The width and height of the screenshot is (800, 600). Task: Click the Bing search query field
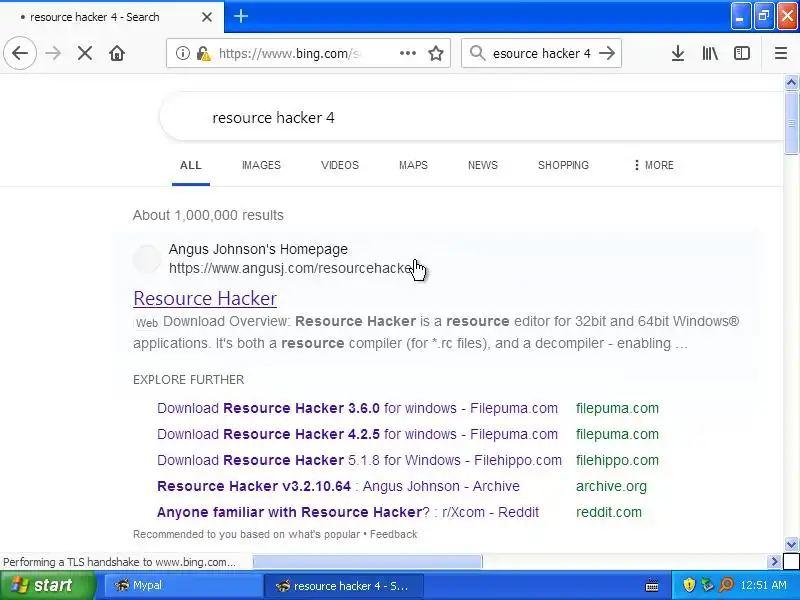[x=472, y=118]
